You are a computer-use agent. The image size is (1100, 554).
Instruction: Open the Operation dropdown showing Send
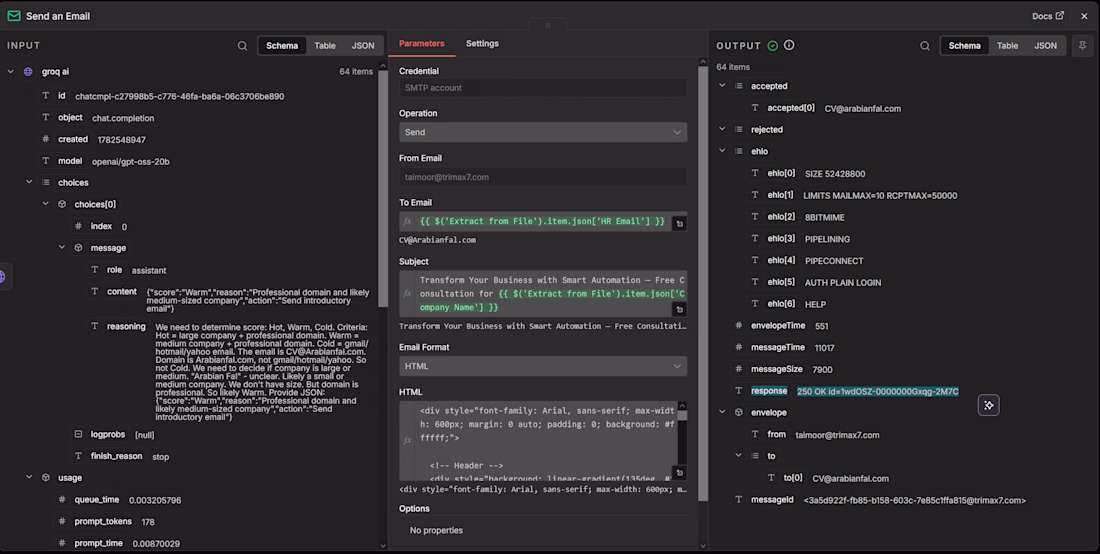(543, 132)
